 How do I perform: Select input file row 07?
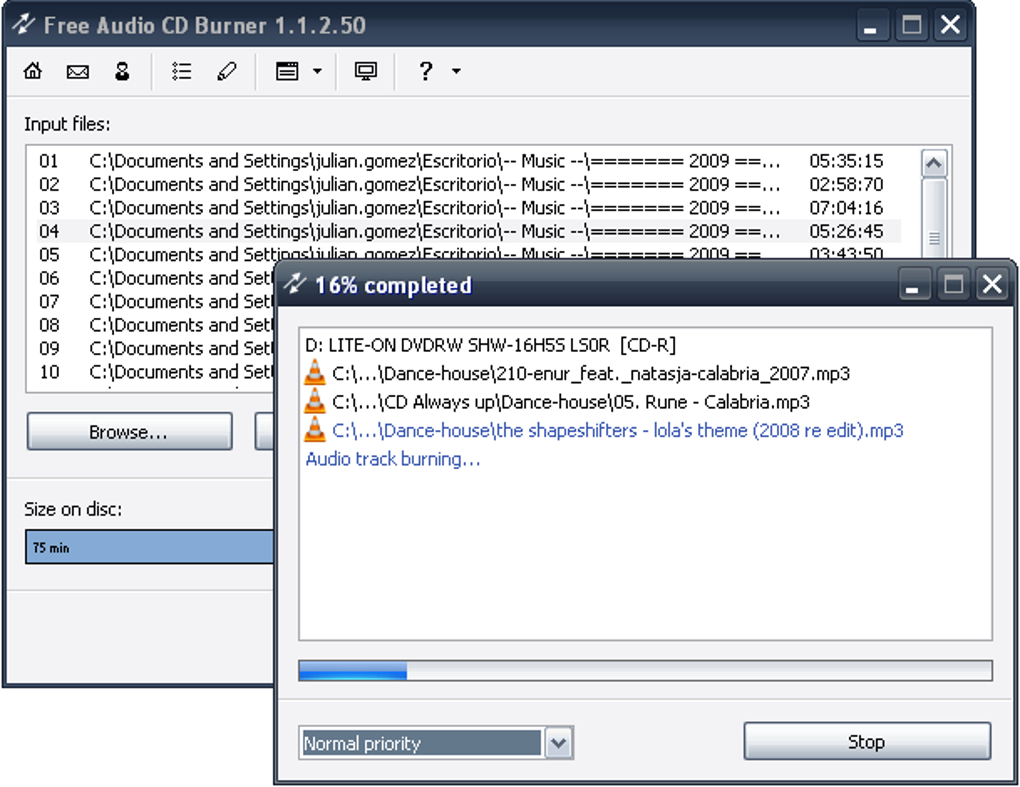[x=155, y=301]
